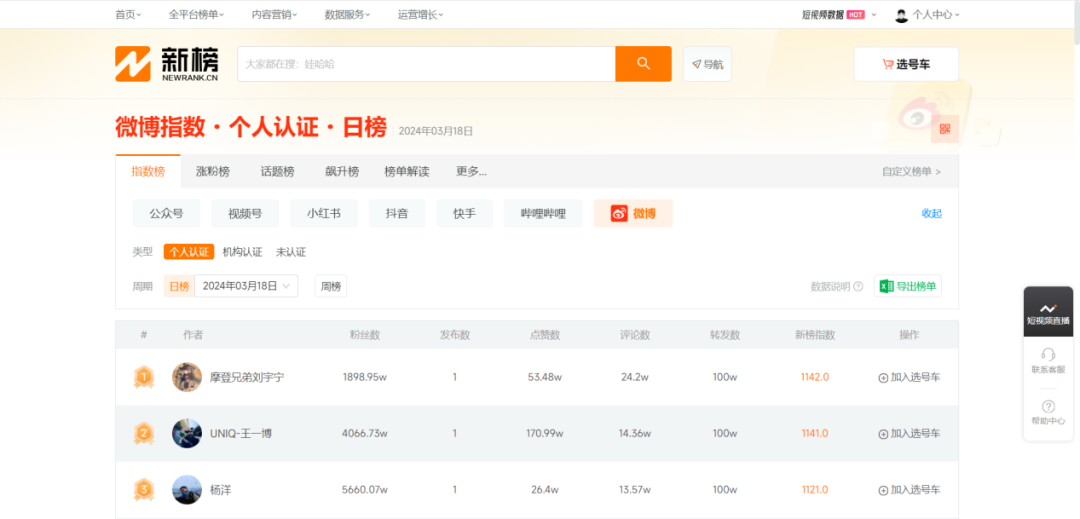Screen dimensions: 1080x519
Task: Select 视频号 platform
Action: tap(245, 213)
